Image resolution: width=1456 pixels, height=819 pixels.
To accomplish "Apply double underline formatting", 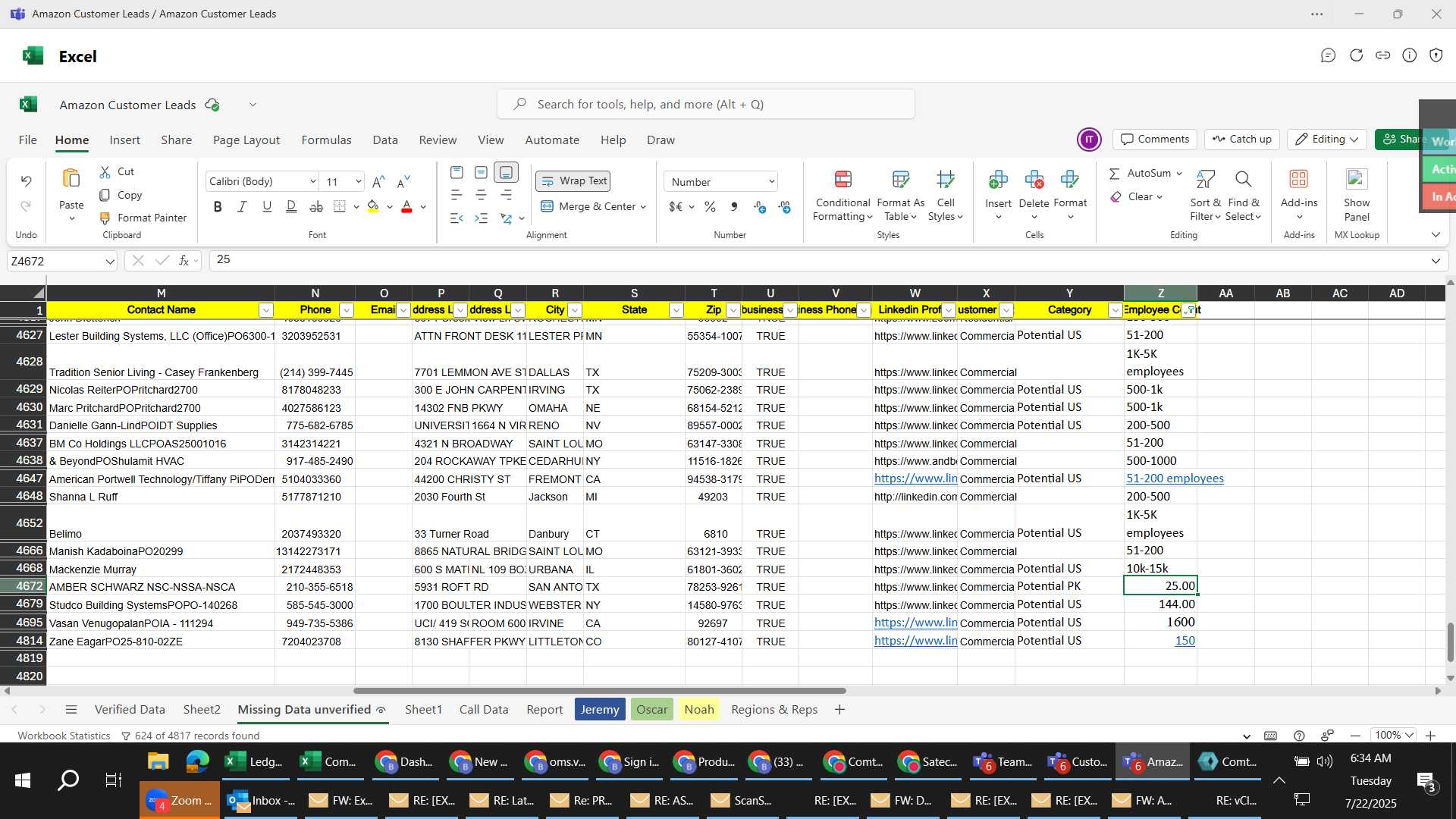I will (291, 206).
